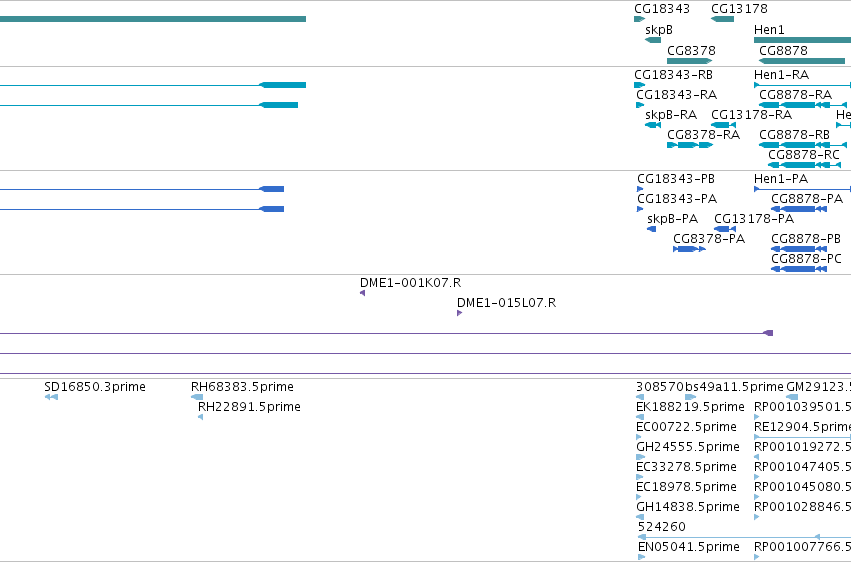Select the RP001028846.5 EST label
Screen dimensions: 851x562
click(x=802, y=507)
